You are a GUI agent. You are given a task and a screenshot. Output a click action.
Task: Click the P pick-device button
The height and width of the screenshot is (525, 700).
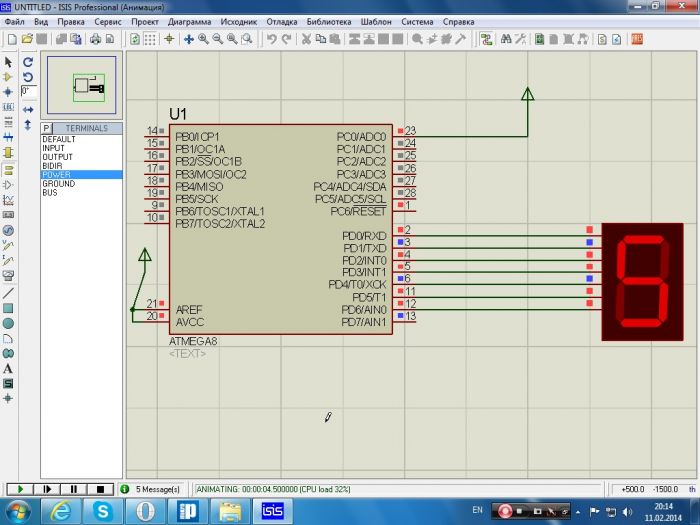point(46,129)
